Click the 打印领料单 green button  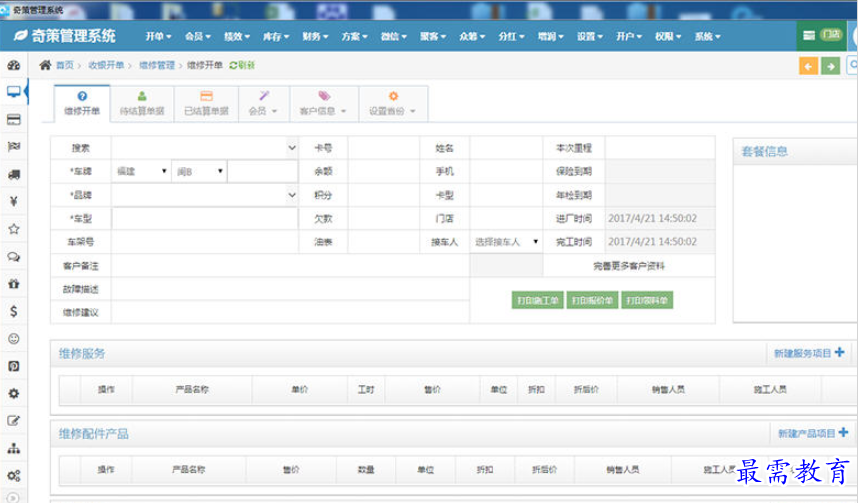pyautogui.click(x=647, y=300)
